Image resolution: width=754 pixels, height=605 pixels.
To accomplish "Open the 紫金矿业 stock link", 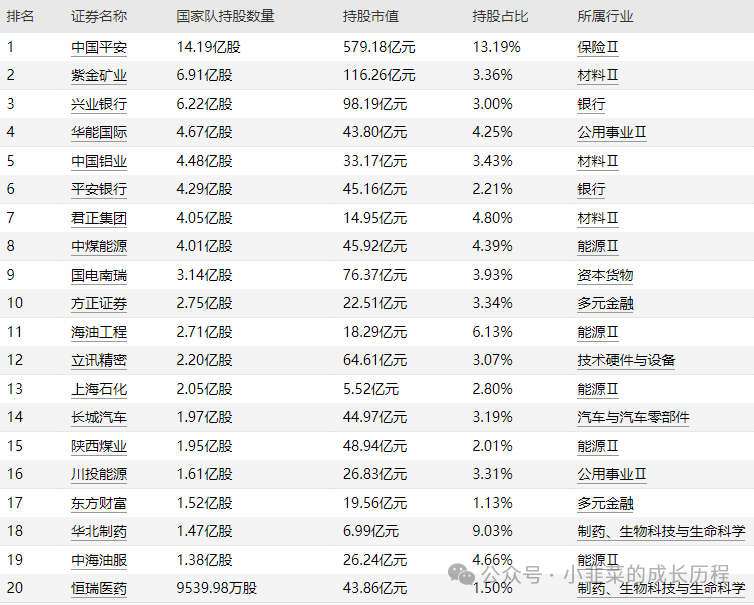I will coord(99,76).
